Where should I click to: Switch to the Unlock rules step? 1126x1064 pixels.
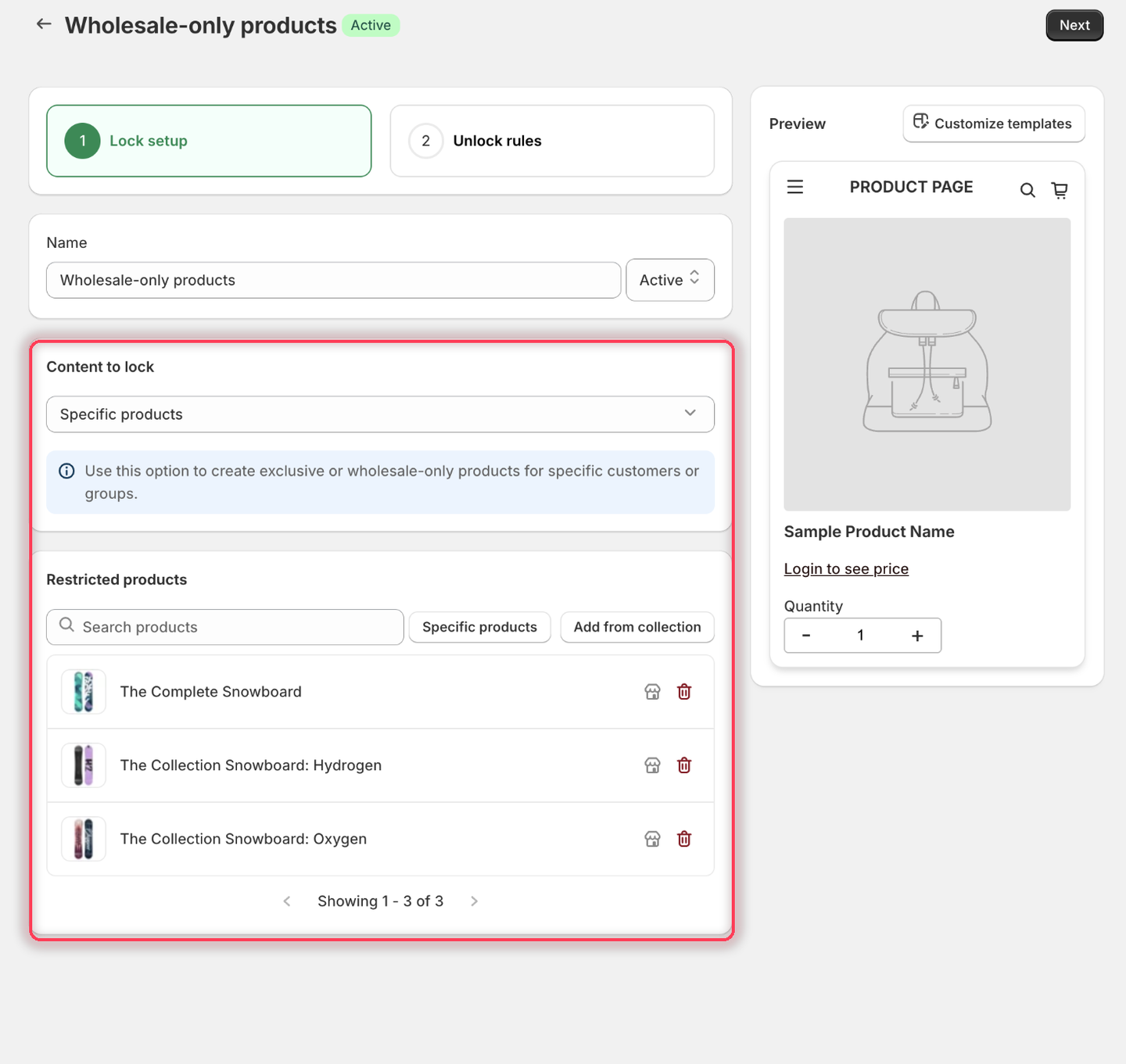point(552,141)
